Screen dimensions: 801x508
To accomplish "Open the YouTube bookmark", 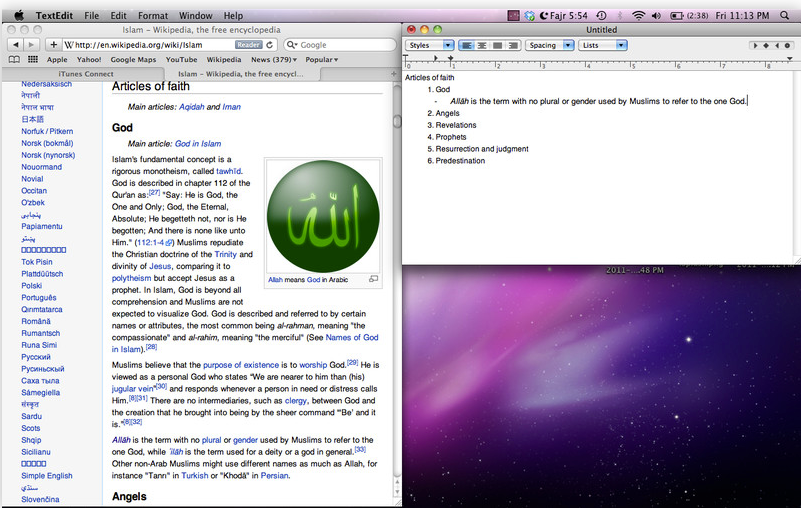I will click(181, 59).
